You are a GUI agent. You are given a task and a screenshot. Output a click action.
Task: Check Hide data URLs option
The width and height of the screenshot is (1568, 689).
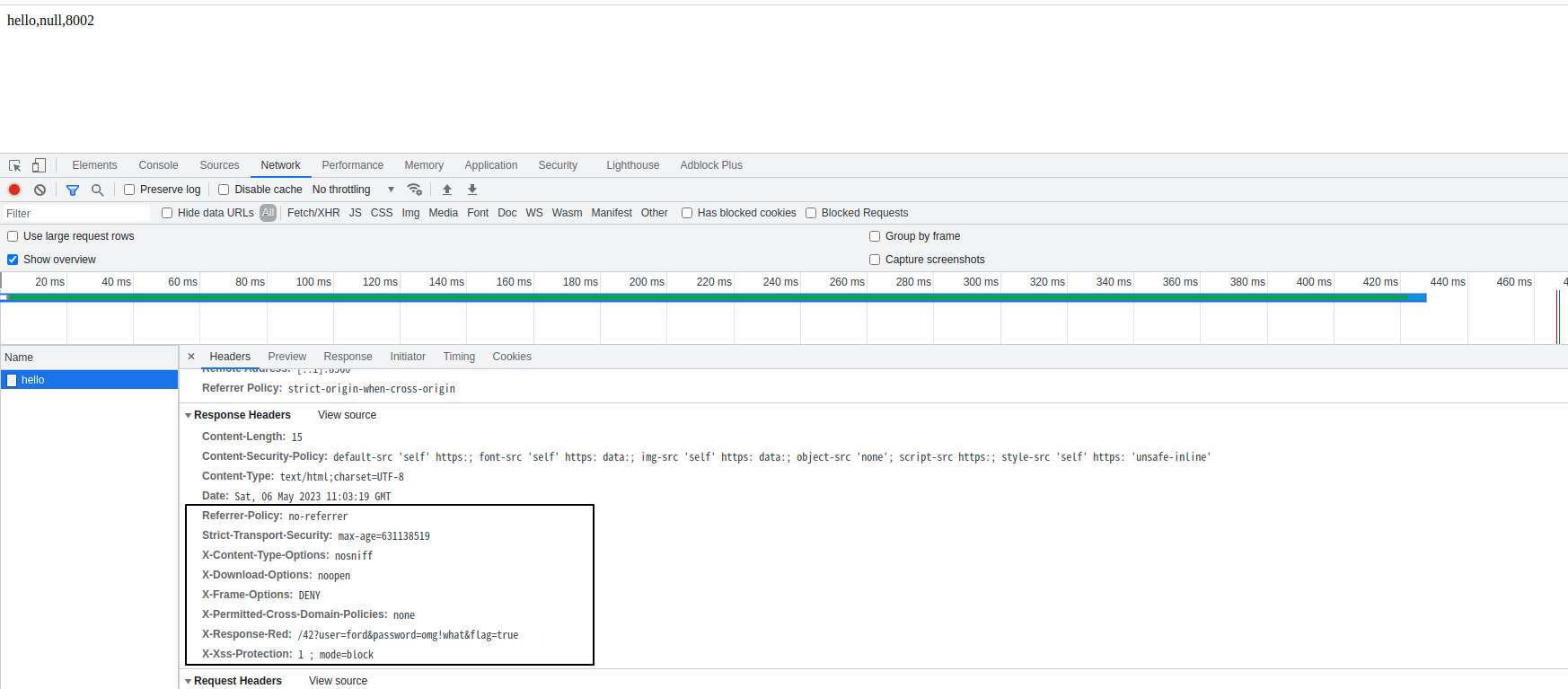tap(167, 213)
